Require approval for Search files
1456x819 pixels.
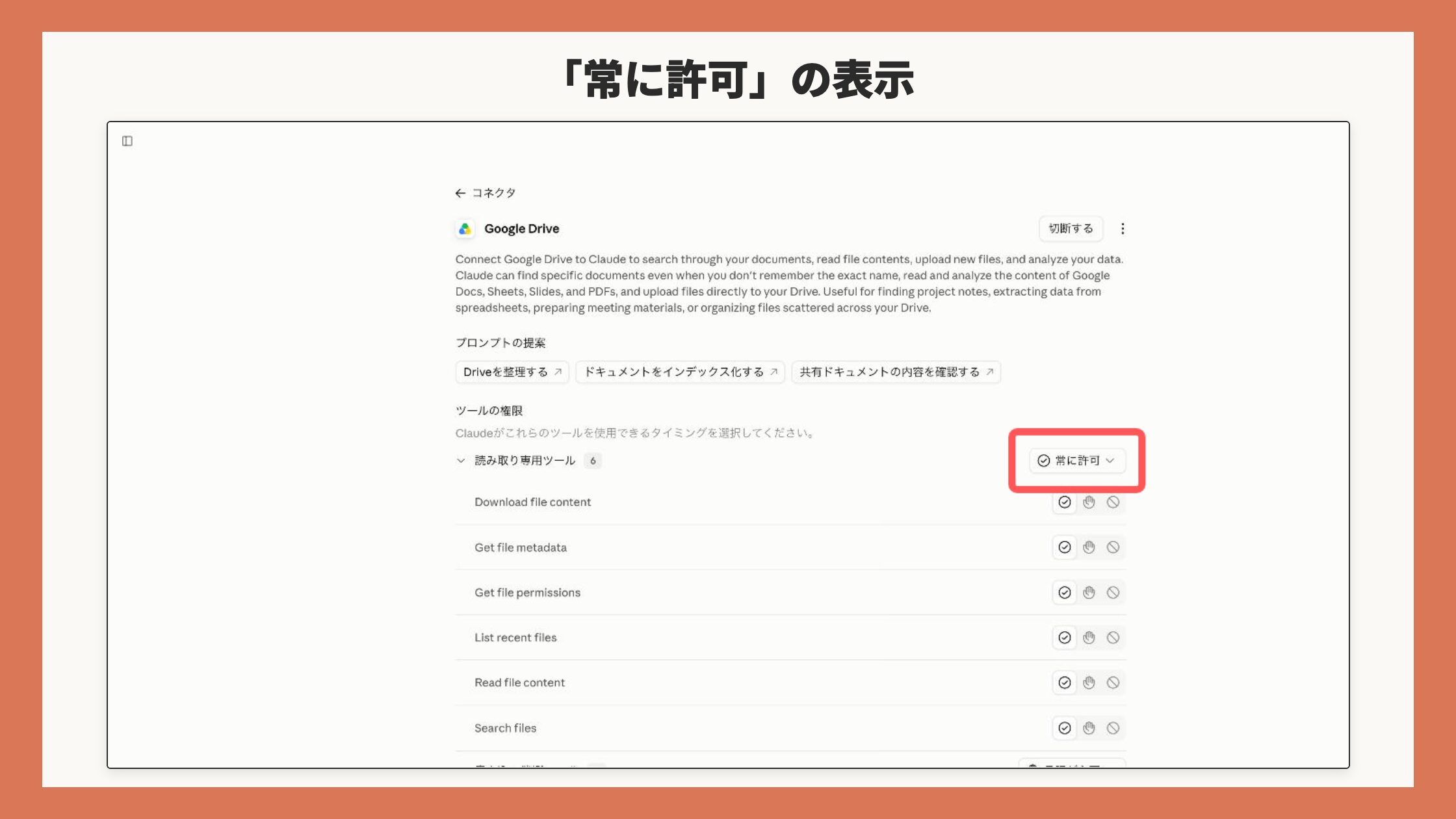point(1089,728)
